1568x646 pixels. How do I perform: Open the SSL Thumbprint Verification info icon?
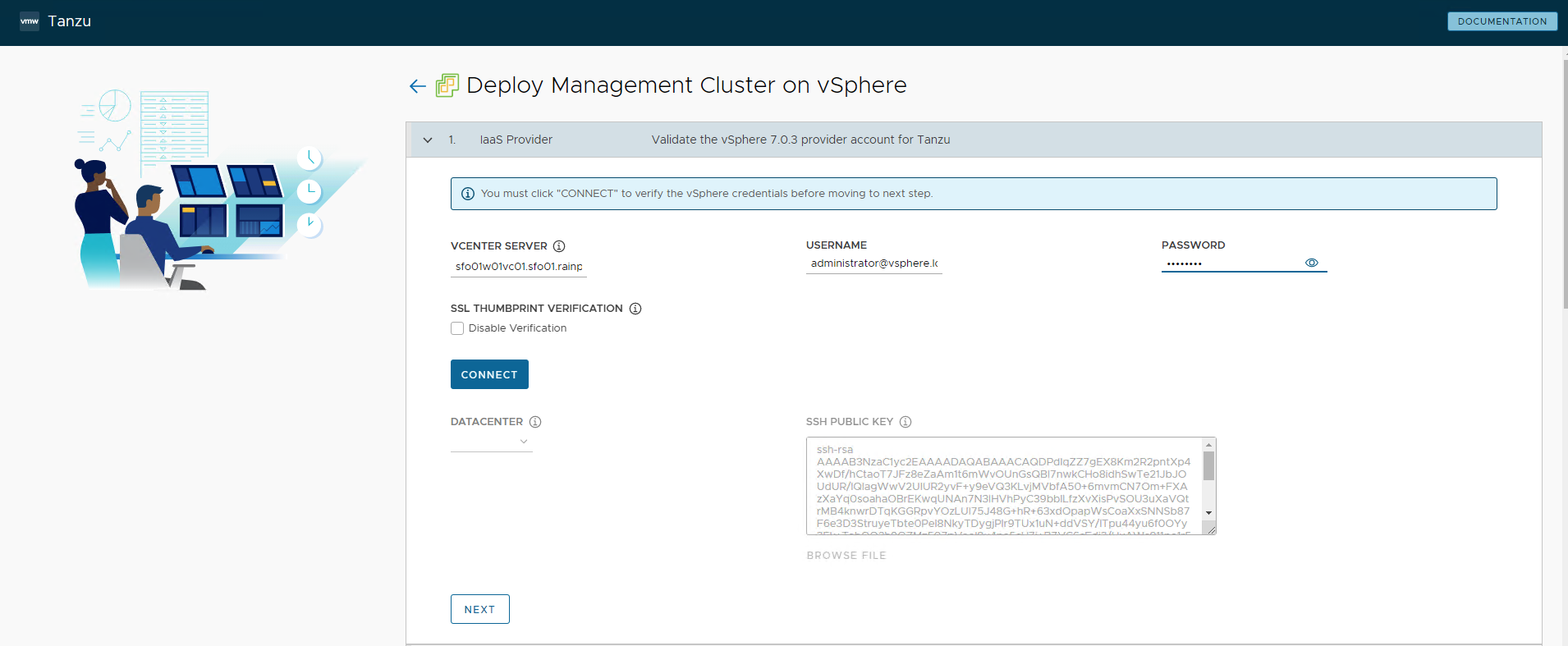point(635,309)
